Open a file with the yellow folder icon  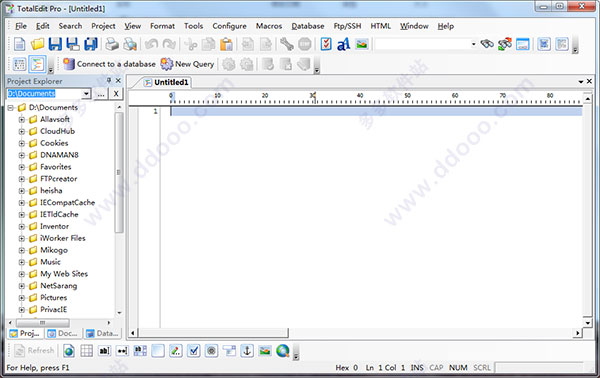(38, 44)
